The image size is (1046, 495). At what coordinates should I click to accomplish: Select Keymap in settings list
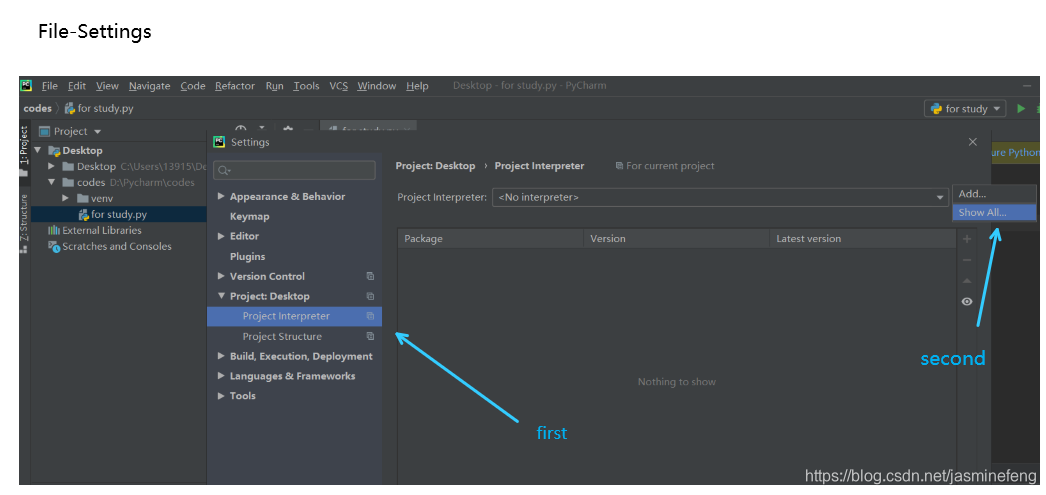[x=249, y=216]
